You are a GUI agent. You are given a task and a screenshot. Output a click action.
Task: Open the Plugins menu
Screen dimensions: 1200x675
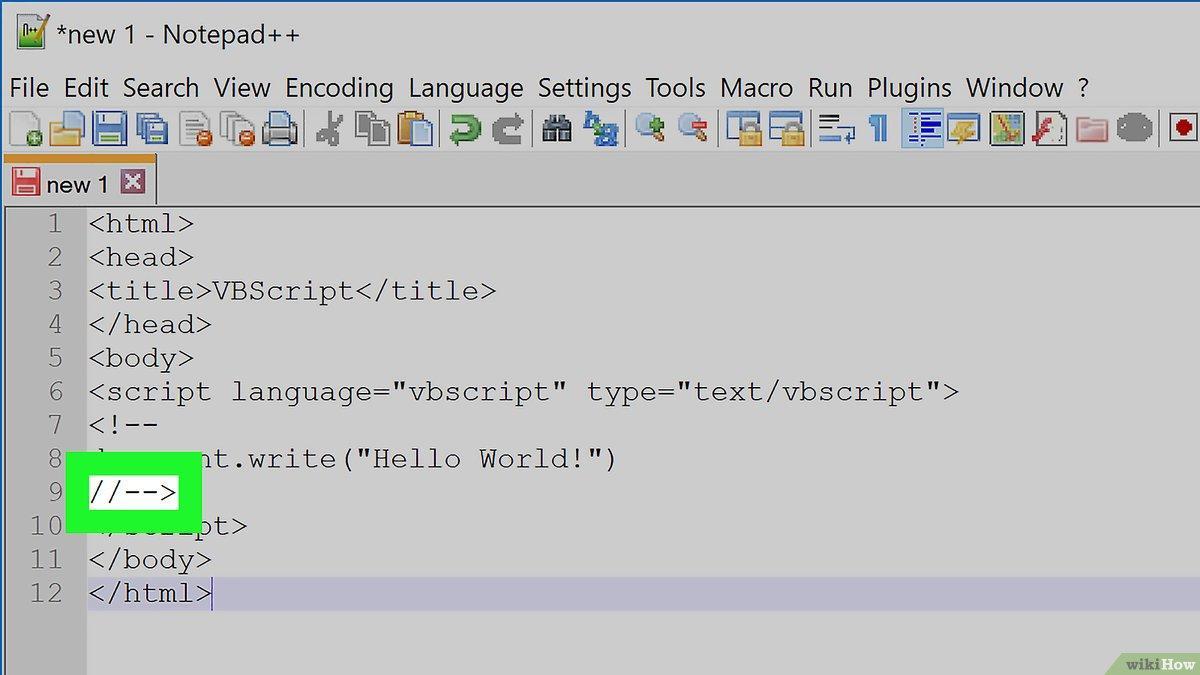(909, 88)
